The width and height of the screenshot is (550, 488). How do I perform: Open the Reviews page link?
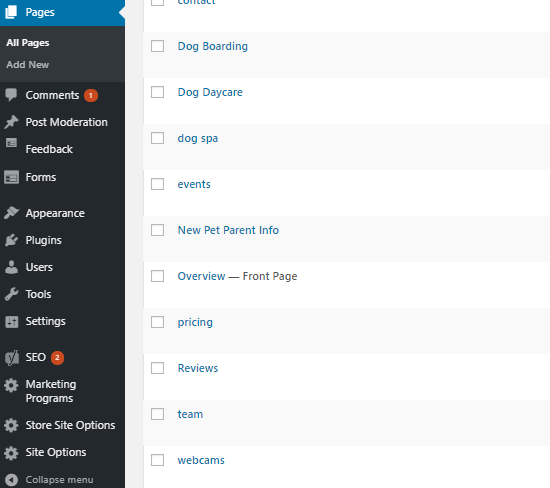198,368
